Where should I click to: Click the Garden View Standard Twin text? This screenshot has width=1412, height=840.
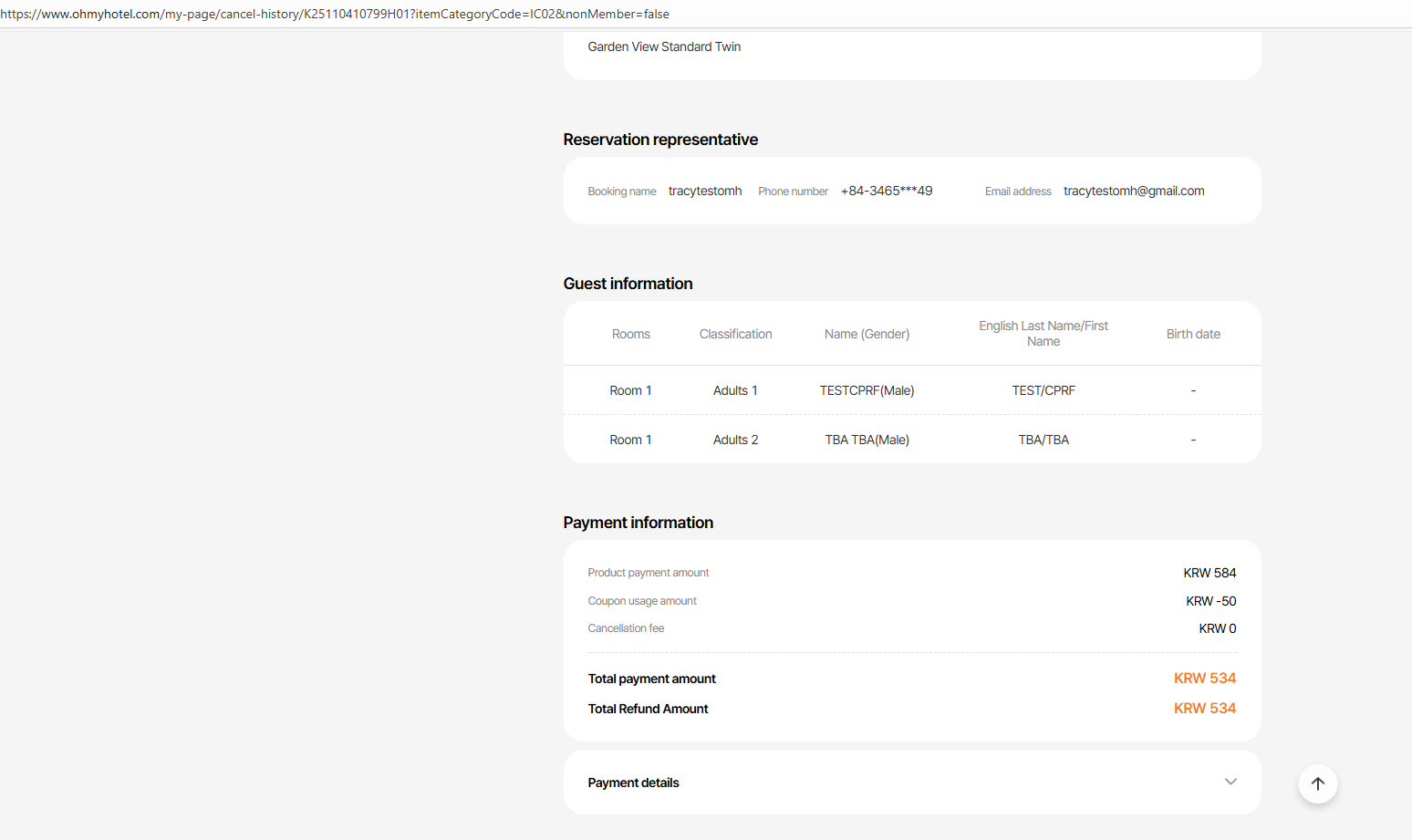pyautogui.click(x=664, y=47)
